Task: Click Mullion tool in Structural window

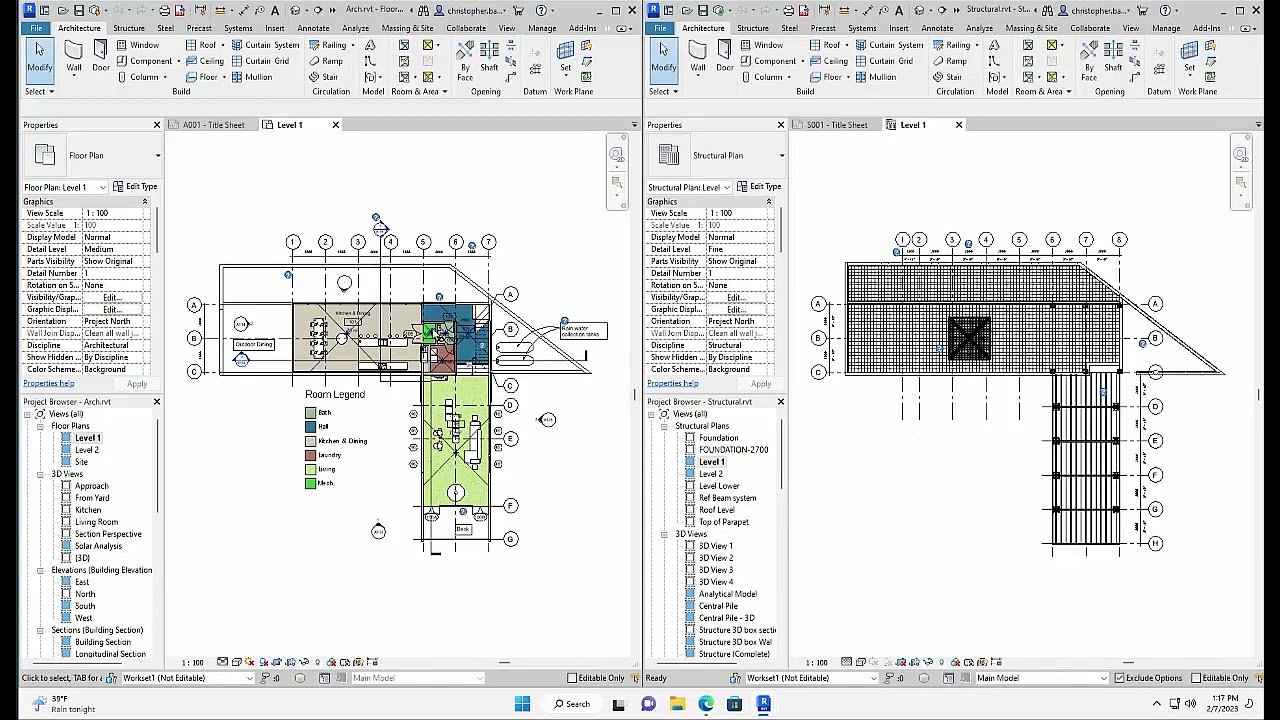Action: (875, 77)
